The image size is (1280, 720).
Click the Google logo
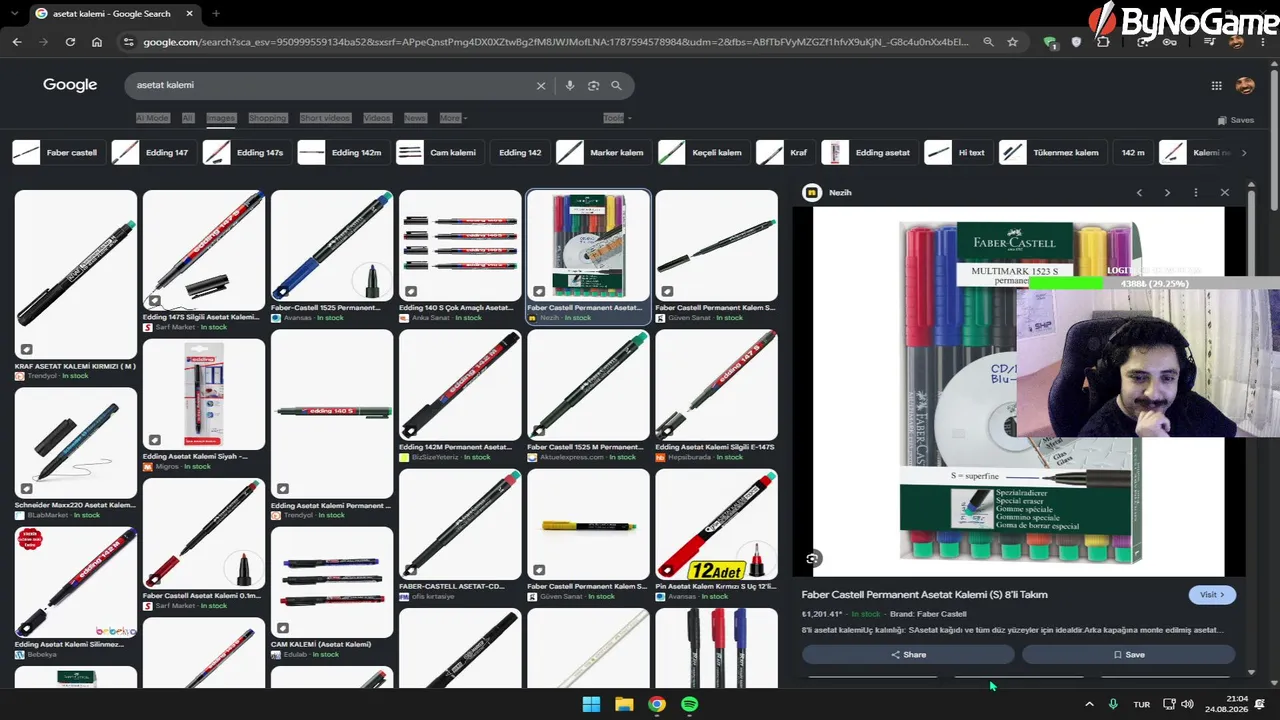coord(70,85)
